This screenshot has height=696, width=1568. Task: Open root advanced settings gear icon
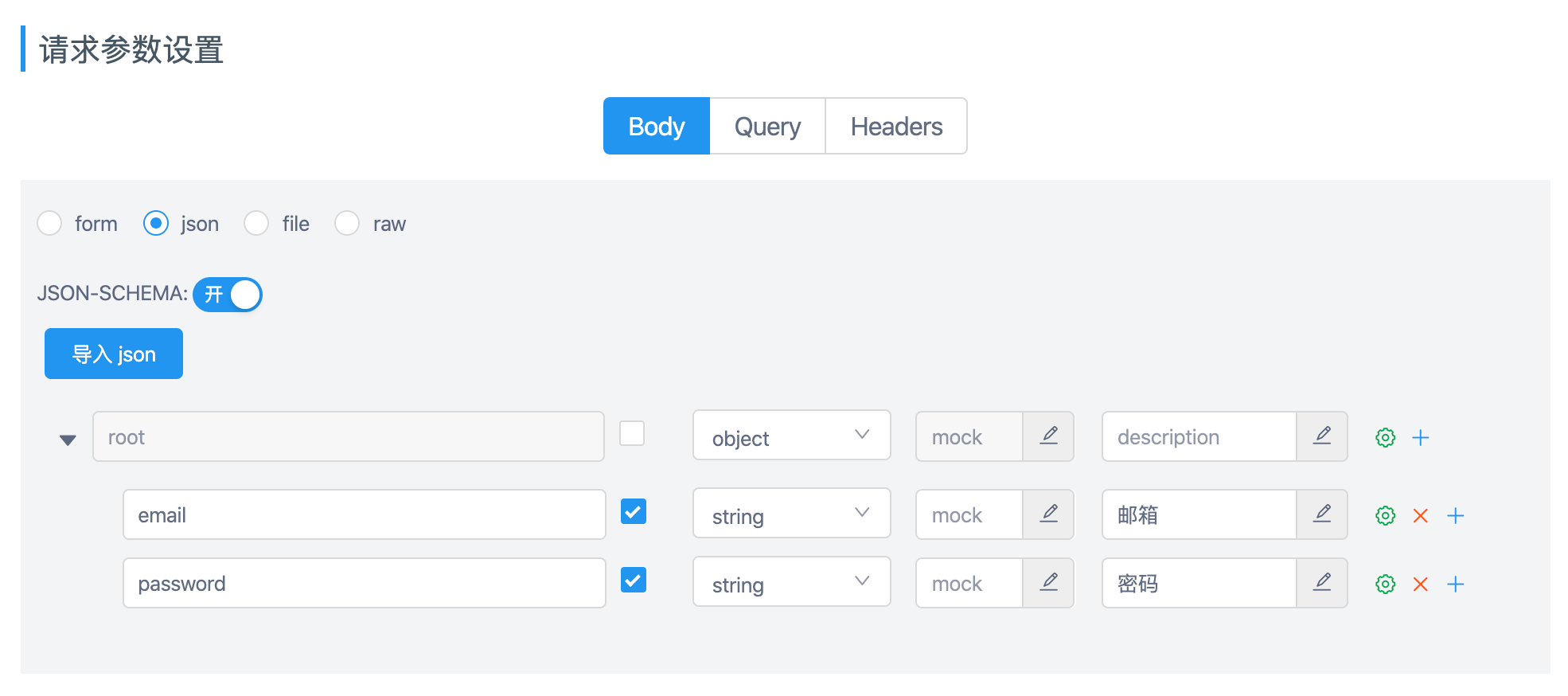[1385, 437]
